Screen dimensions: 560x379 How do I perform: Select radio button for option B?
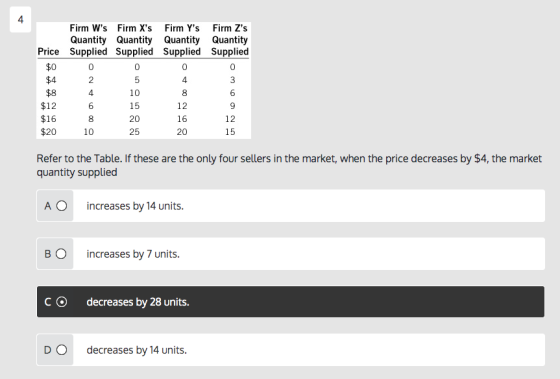pyautogui.click(x=61, y=254)
